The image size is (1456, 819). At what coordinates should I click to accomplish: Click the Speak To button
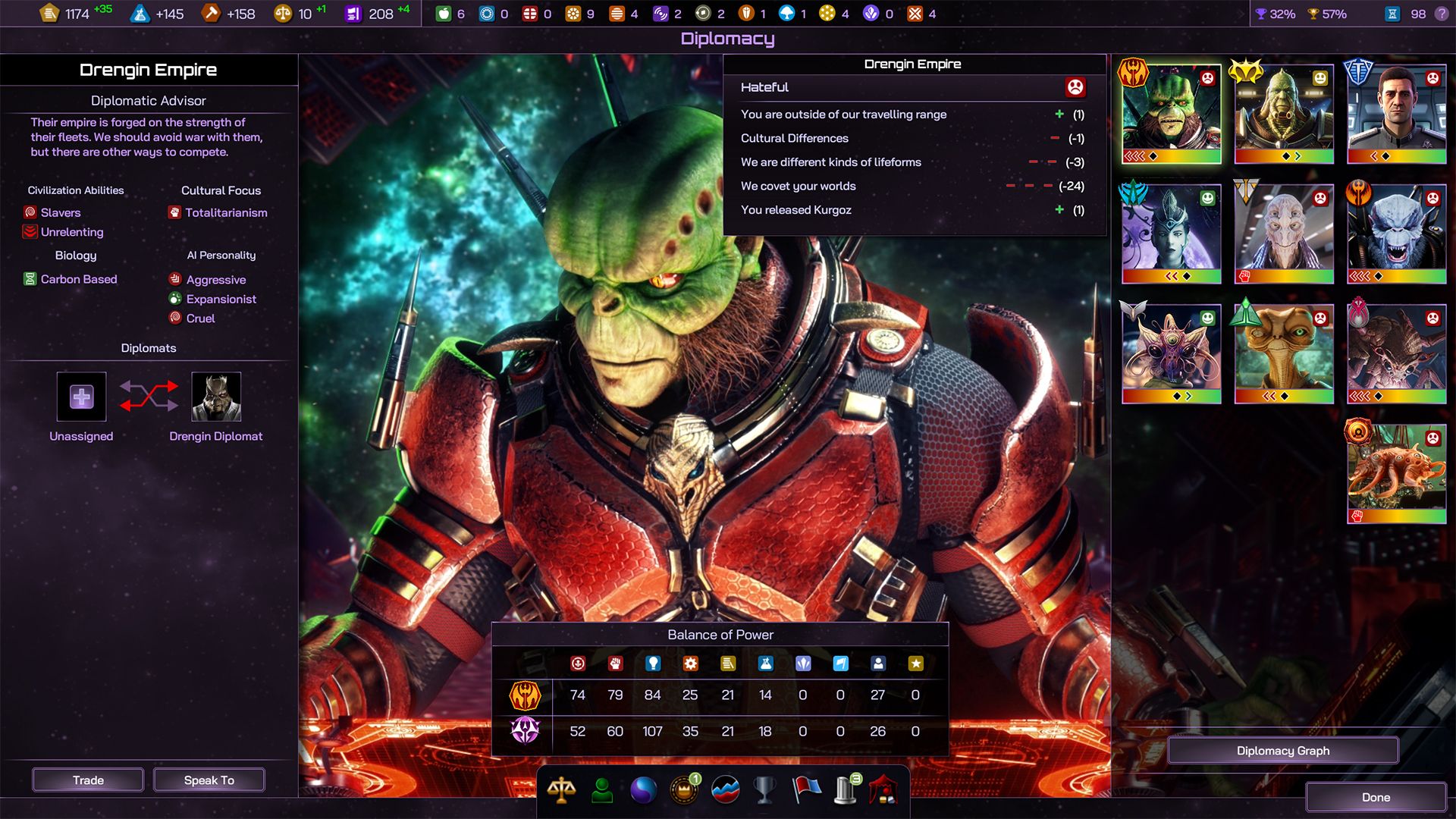pos(209,780)
